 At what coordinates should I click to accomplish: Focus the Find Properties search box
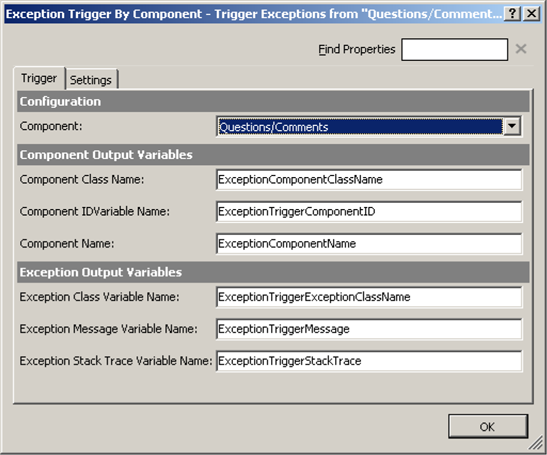pyautogui.click(x=454, y=50)
